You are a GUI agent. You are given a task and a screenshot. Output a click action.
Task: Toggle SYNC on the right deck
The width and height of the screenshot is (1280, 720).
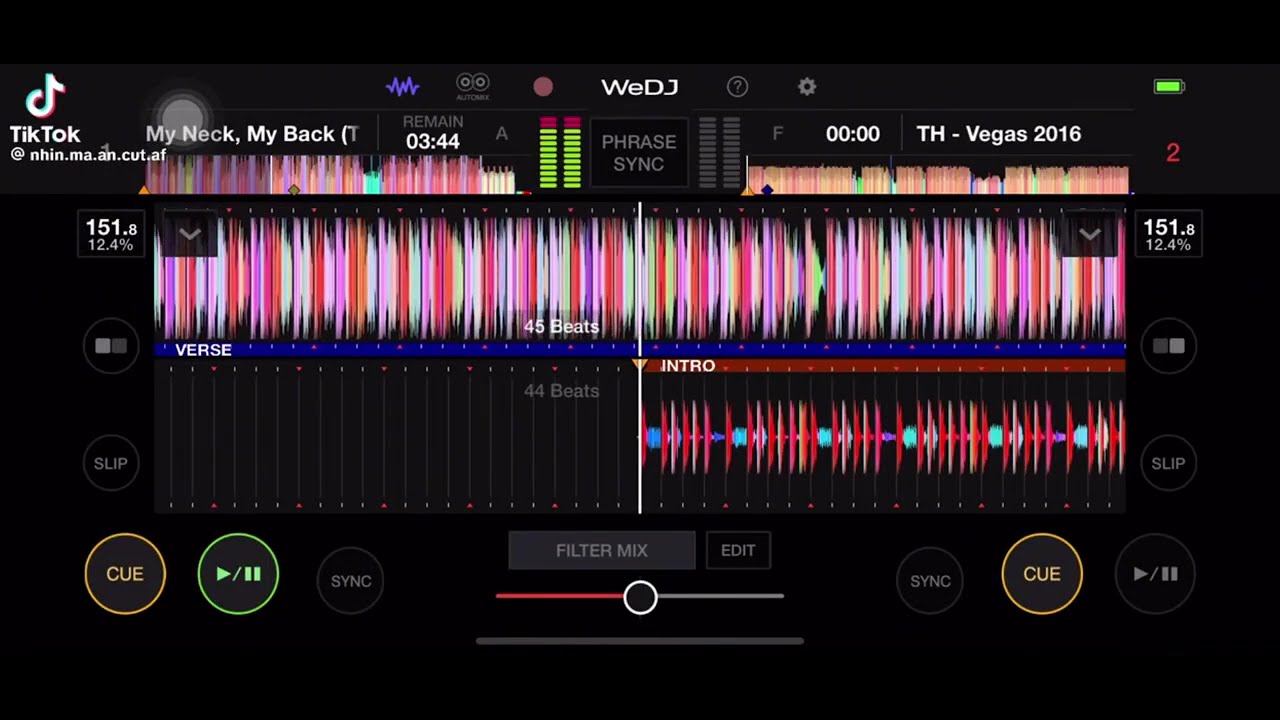tap(930, 581)
